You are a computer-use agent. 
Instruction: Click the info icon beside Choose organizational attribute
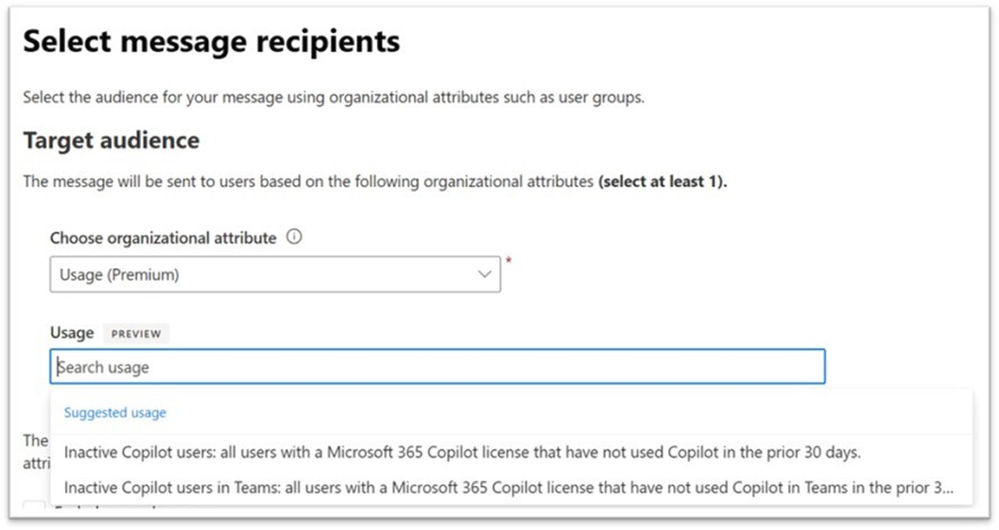294,237
